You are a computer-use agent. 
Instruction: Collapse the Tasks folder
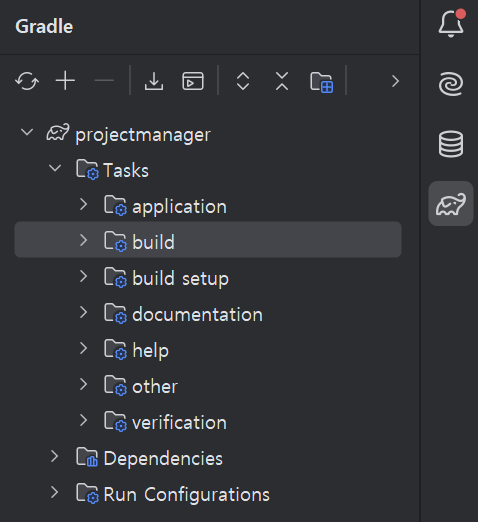tap(55, 168)
